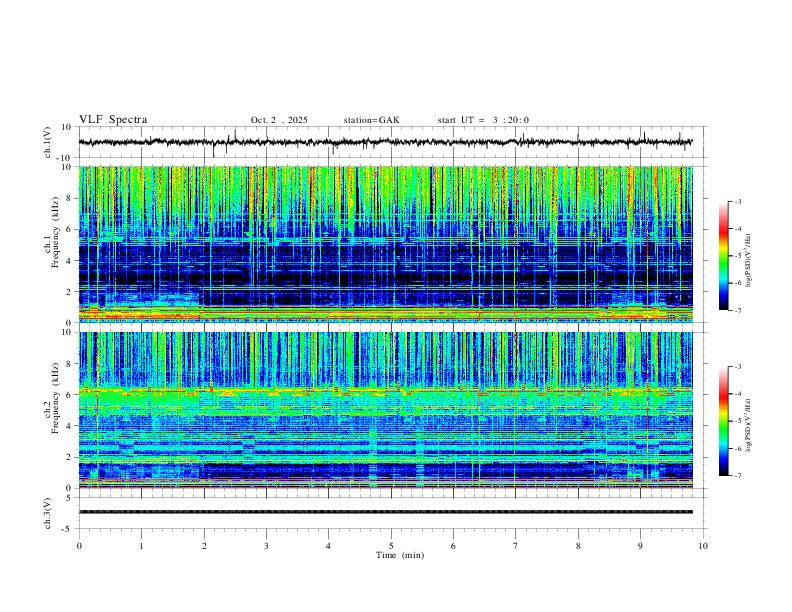Click the "ch.1(V)" waveform axis label
The width and height of the screenshot is (792, 612).
[x=48, y=142]
